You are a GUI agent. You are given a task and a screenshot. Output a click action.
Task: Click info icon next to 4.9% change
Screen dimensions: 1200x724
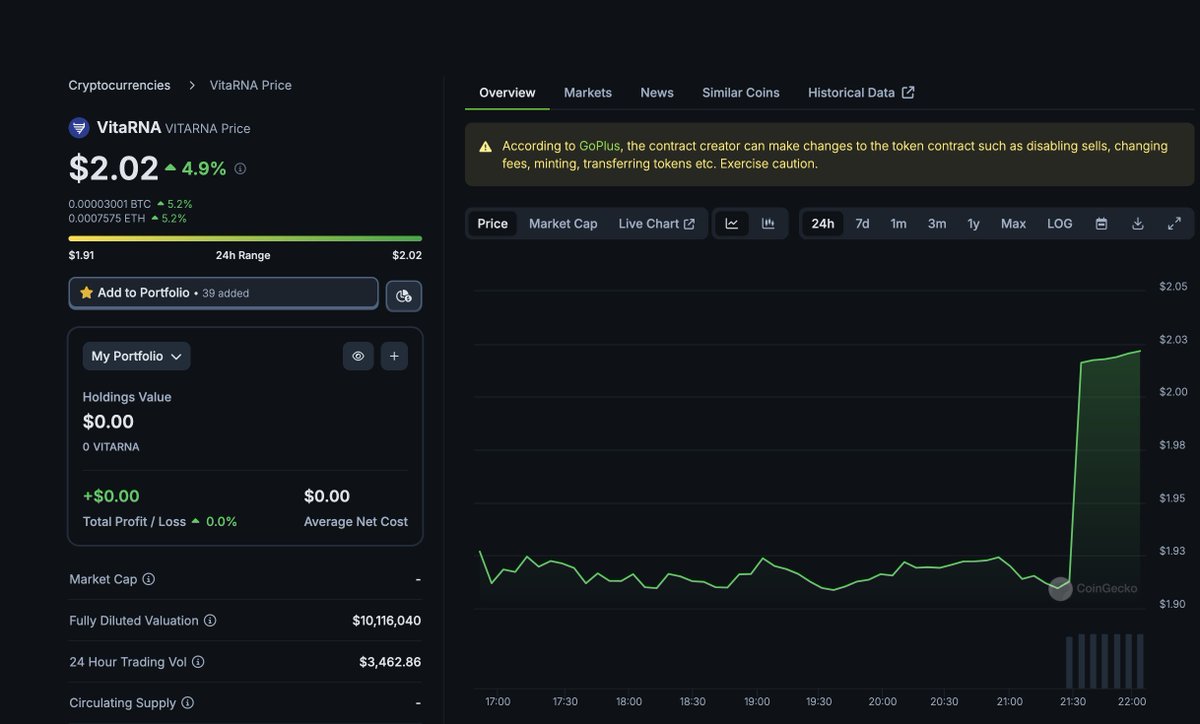click(240, 169)
